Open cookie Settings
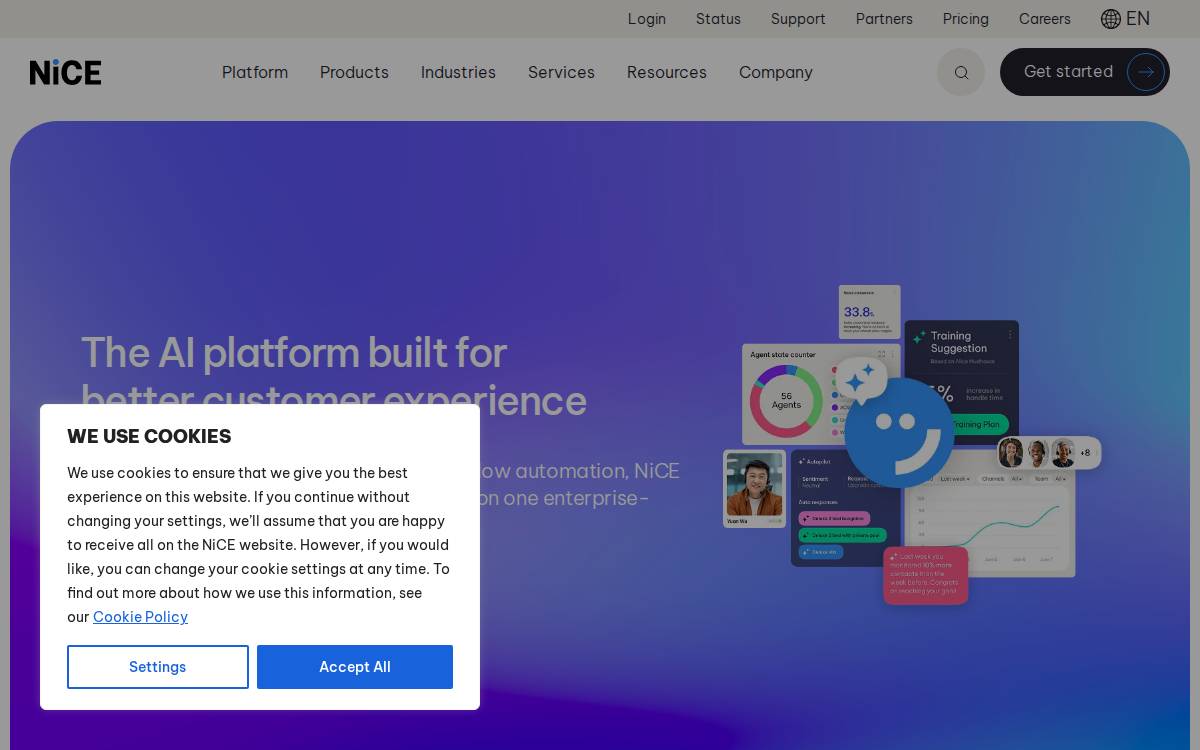The height and width of the screenshot is (750, 1200). [x=158, y=667]
